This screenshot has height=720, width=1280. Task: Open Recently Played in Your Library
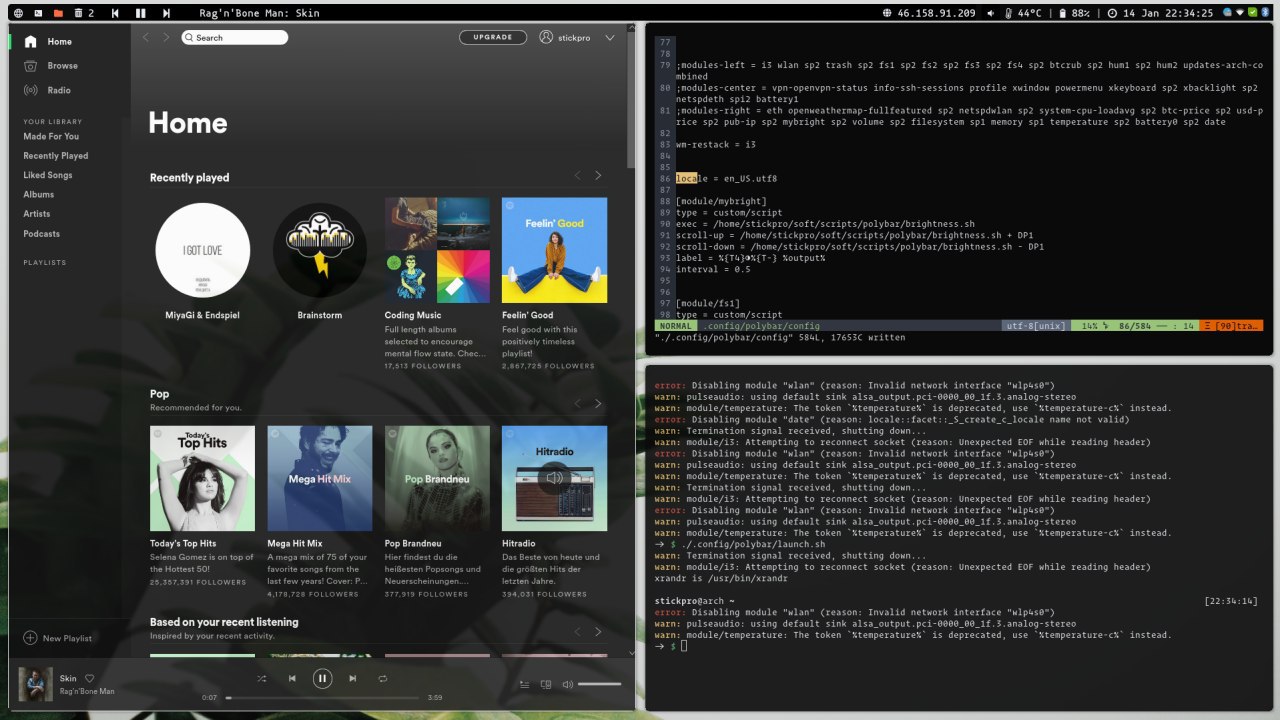[56, 156]
